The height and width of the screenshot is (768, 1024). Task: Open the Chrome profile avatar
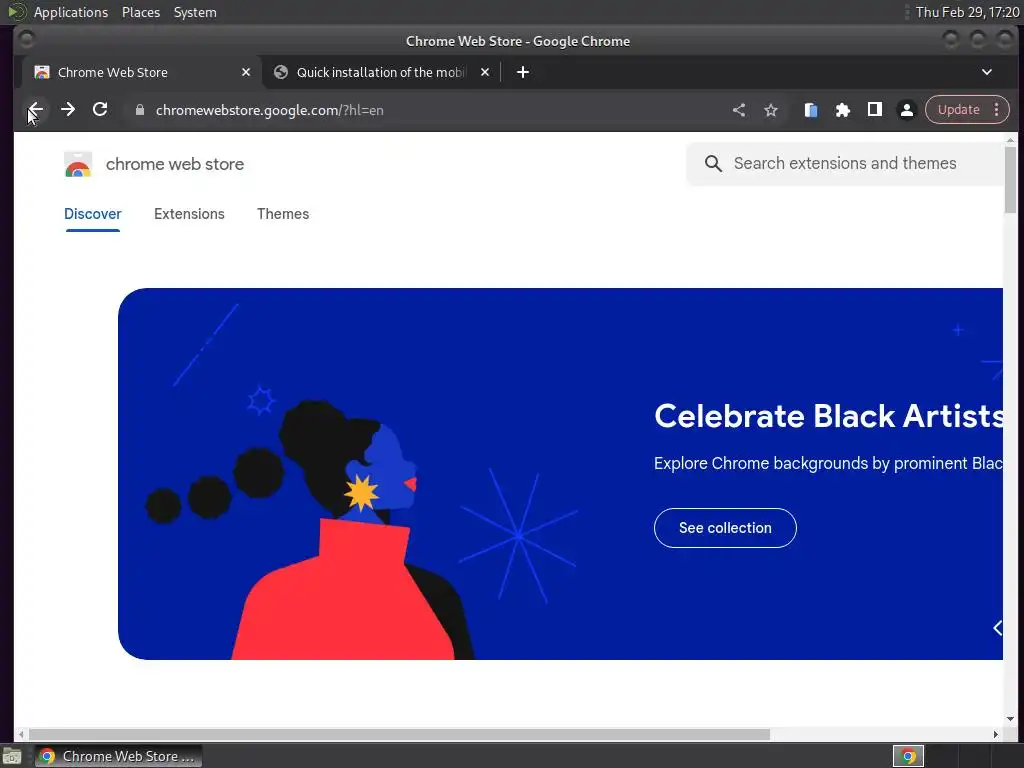coord(906,110)
